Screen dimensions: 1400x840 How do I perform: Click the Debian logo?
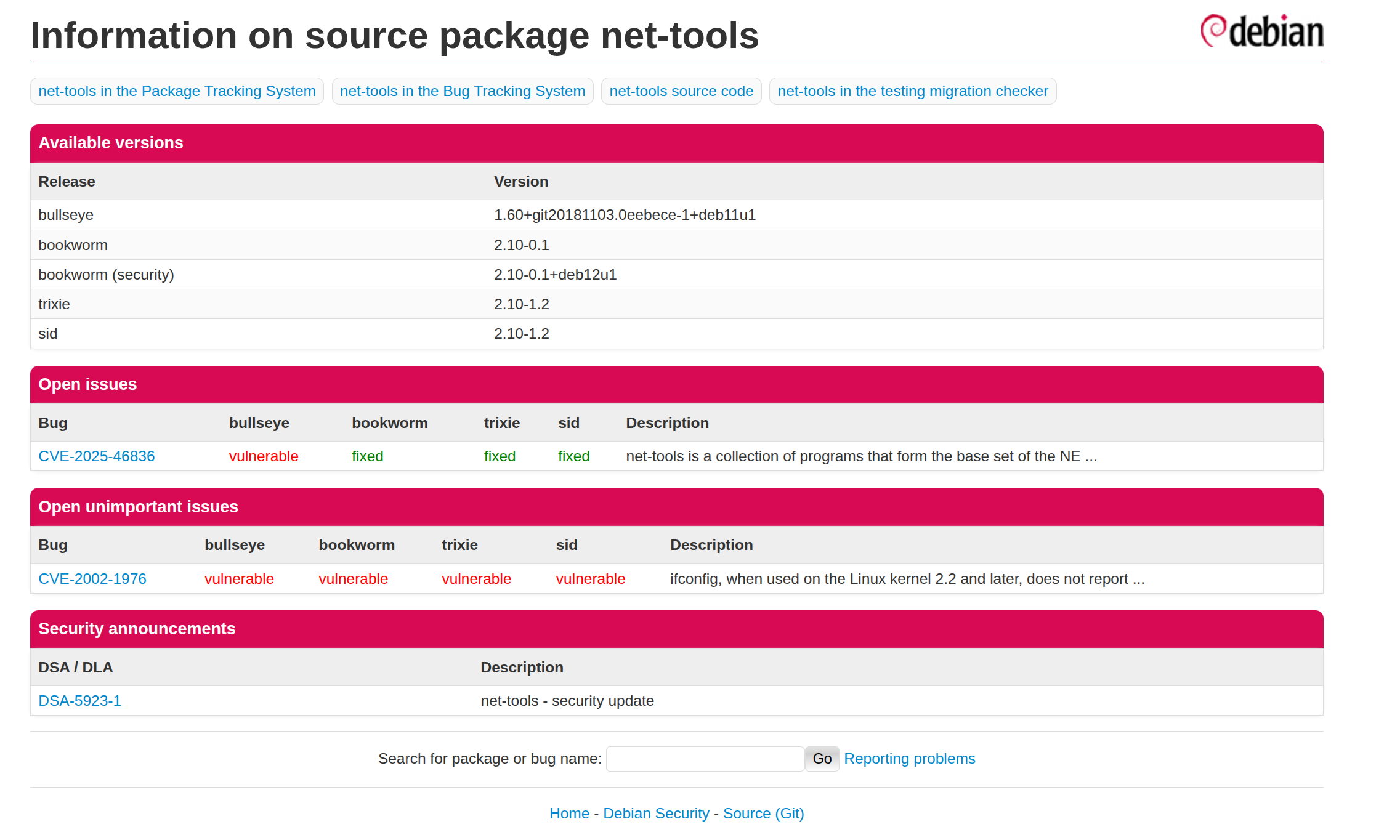[1261, 31]
